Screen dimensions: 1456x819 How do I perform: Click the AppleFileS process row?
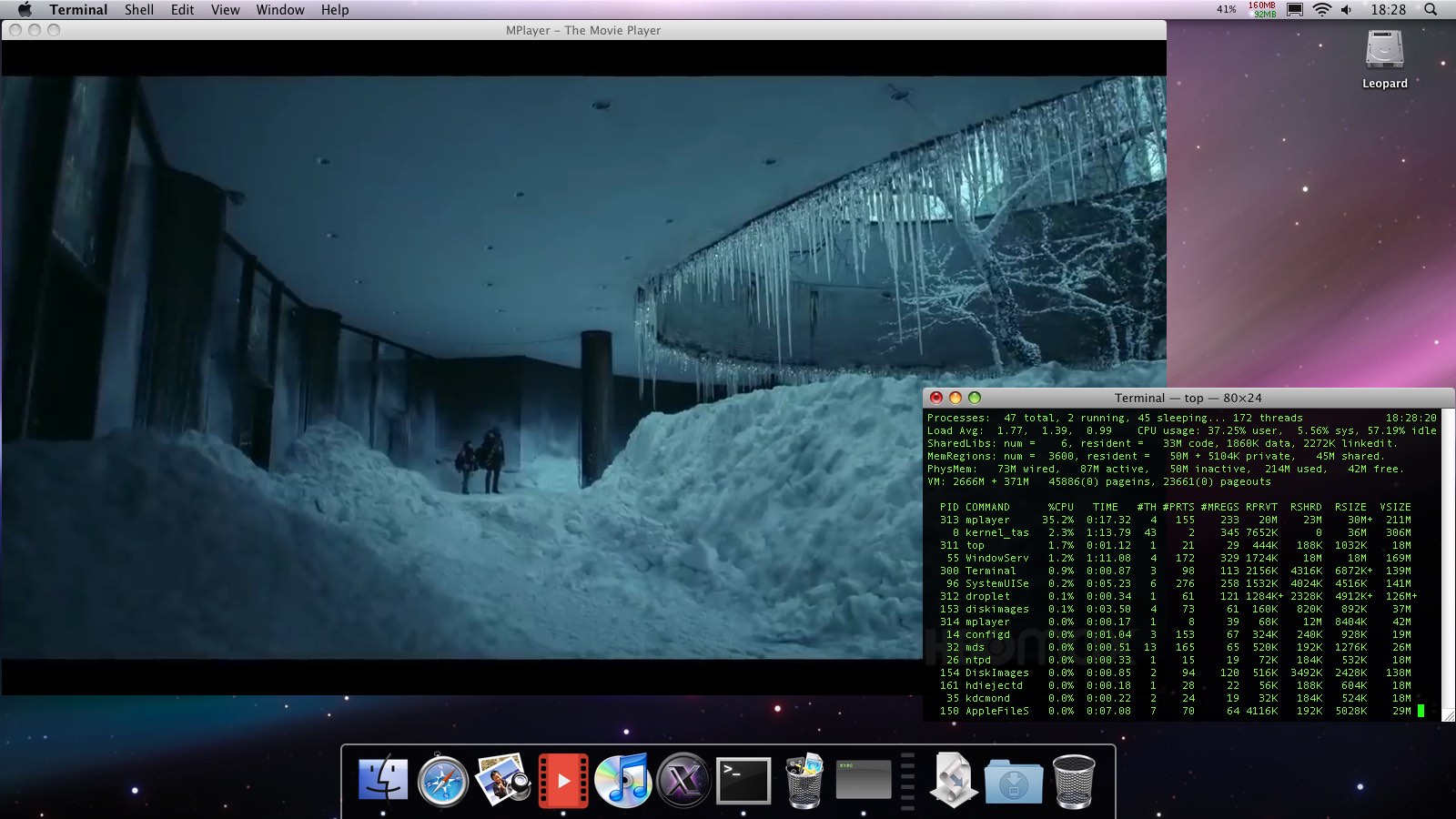tap(1175, 711)
